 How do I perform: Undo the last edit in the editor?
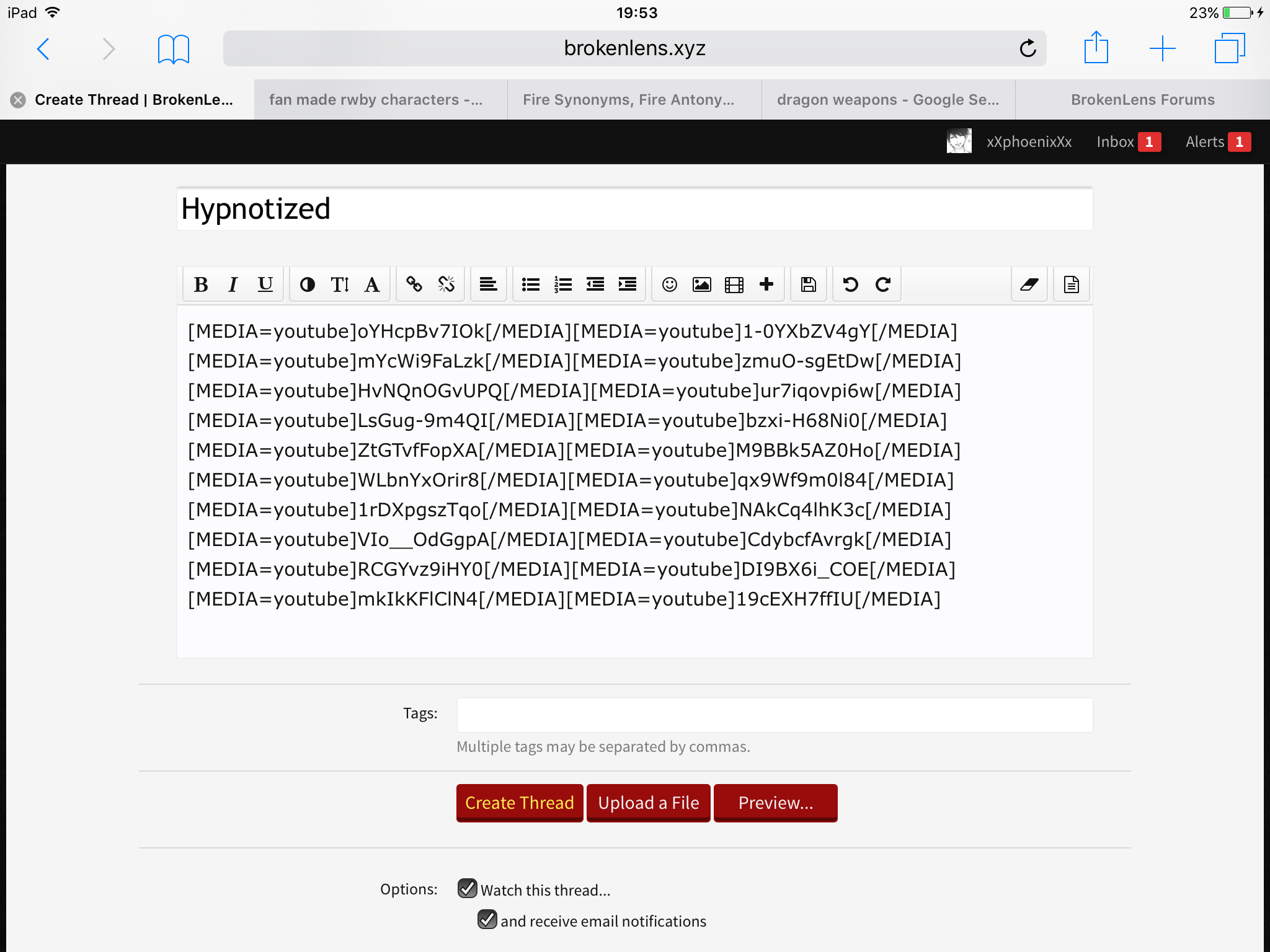coord(850,284)
